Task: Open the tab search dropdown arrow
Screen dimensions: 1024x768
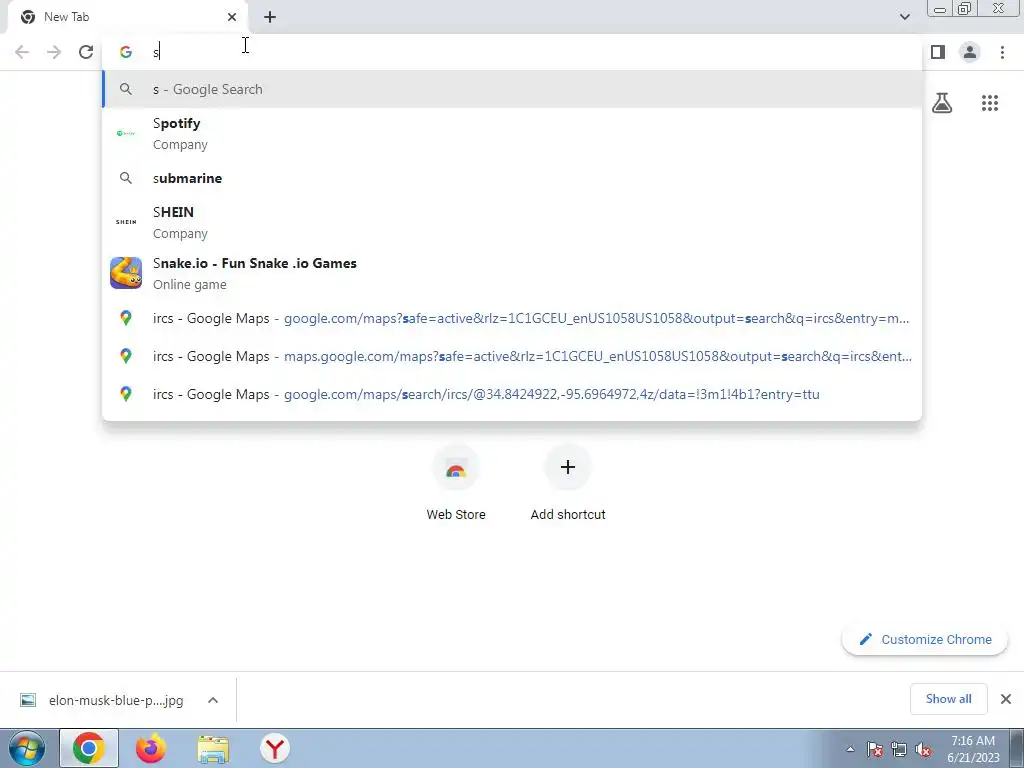Action: [x=904, y=17]
